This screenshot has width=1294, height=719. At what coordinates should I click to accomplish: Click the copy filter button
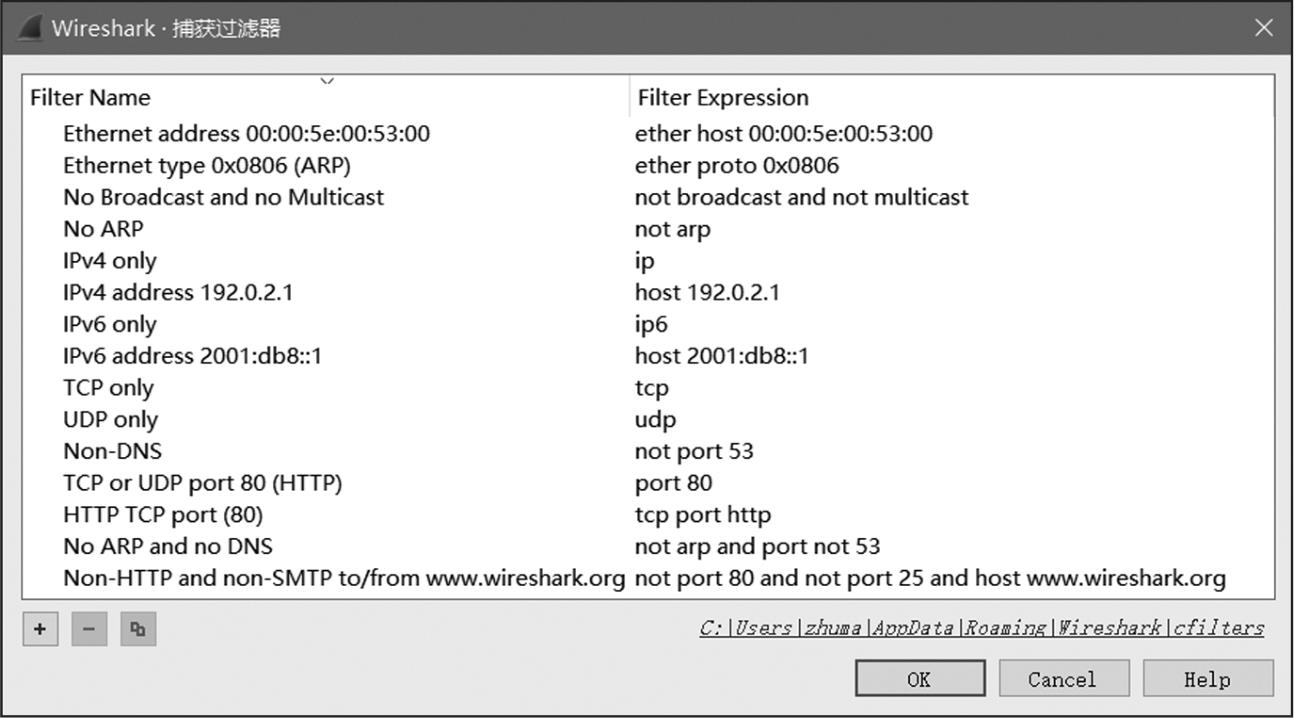tap(138, 630)
